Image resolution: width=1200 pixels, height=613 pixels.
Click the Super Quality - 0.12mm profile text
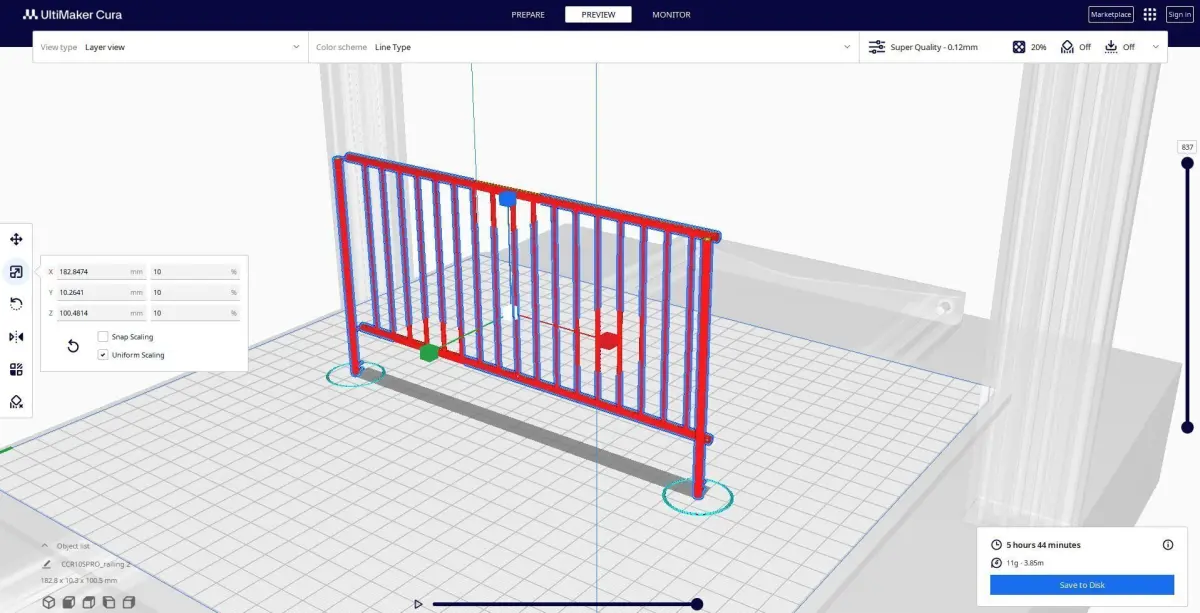[934, 47]
